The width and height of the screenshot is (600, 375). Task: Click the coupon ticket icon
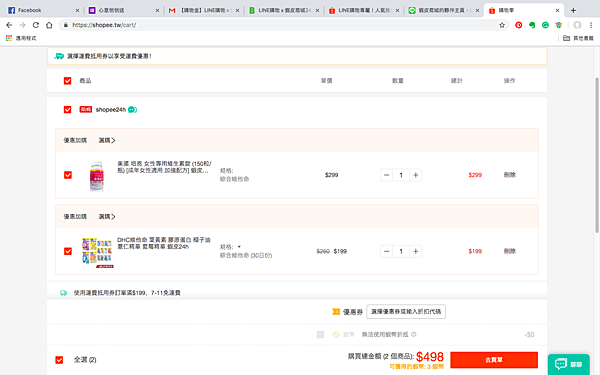tap(336, 312)
